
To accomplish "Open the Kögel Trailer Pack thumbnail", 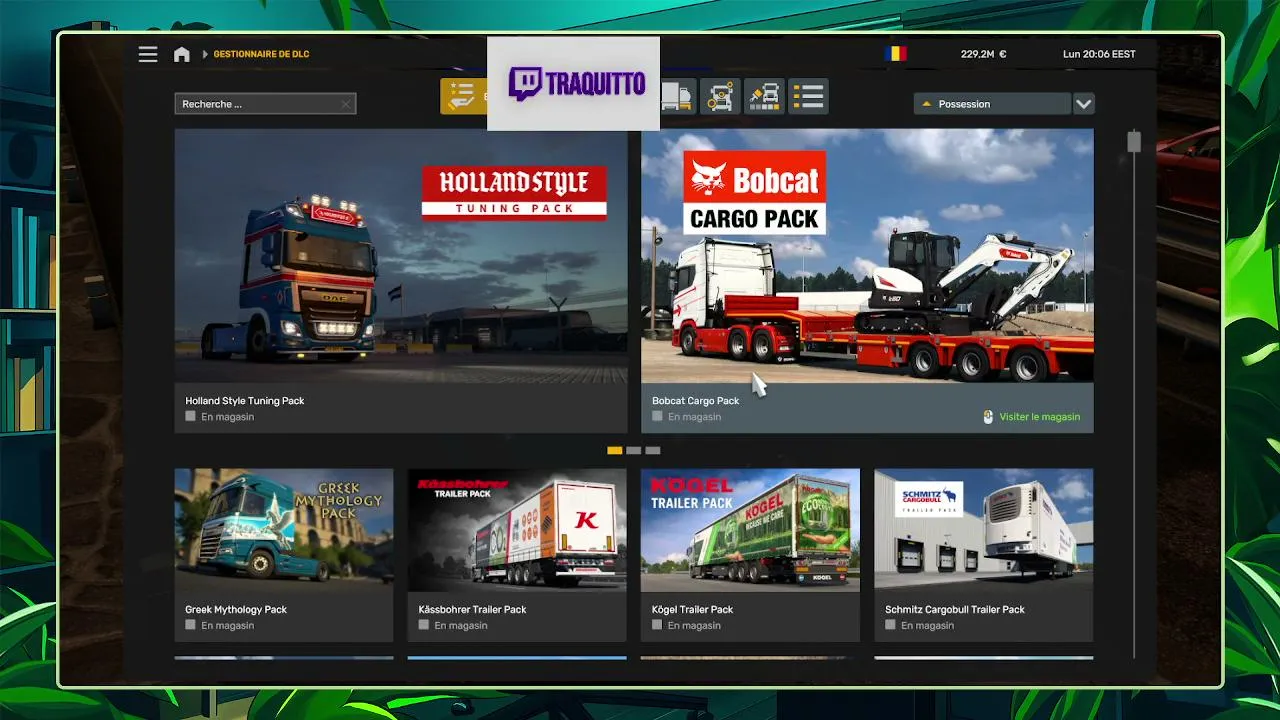I will (750, 530).
